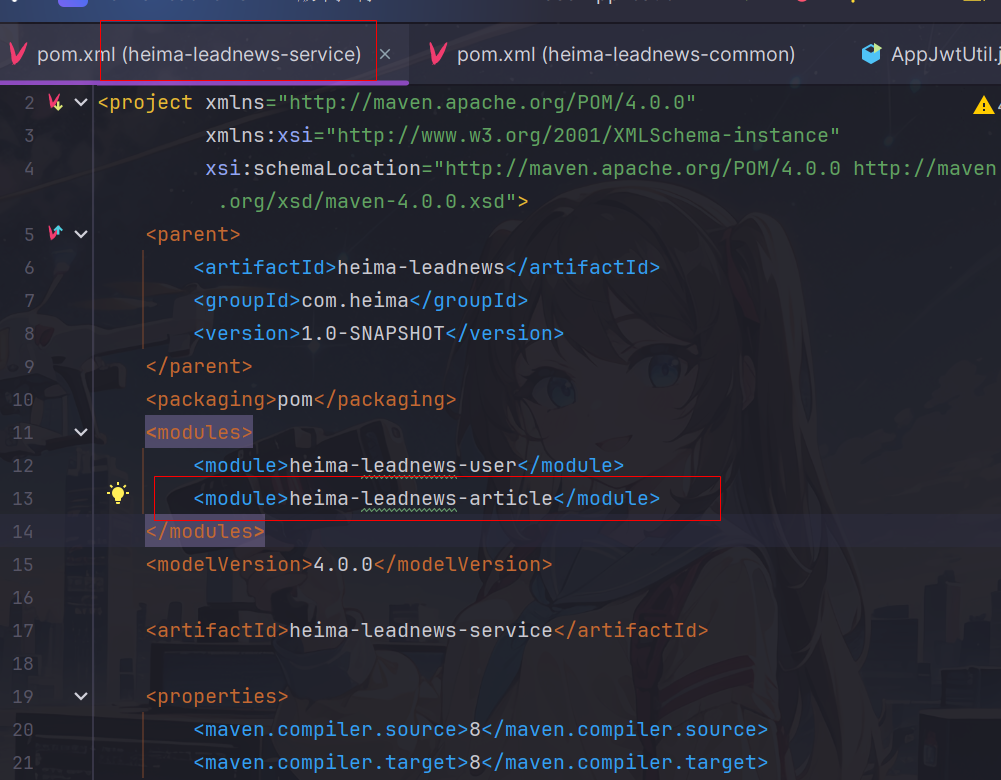Click line number 17 in the gutter
The image size is (1001, 780).
(x=22, y=631)
